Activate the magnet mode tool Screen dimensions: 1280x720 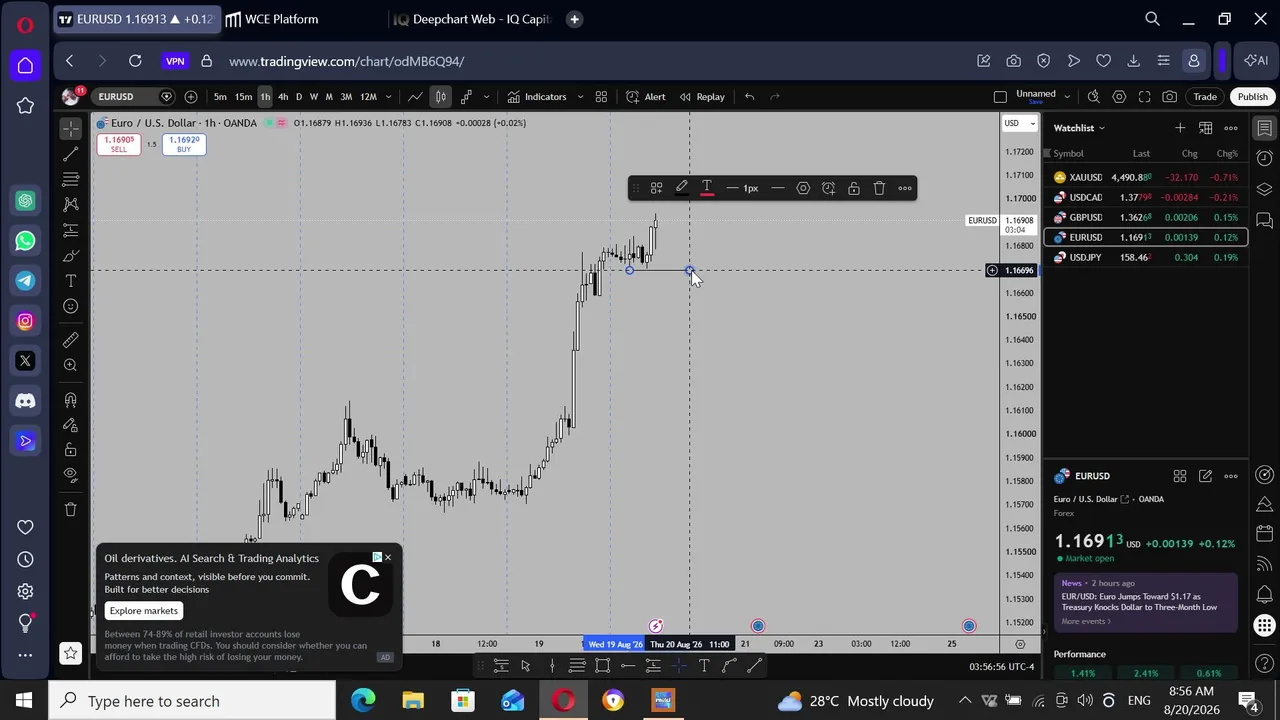(70, 400)
